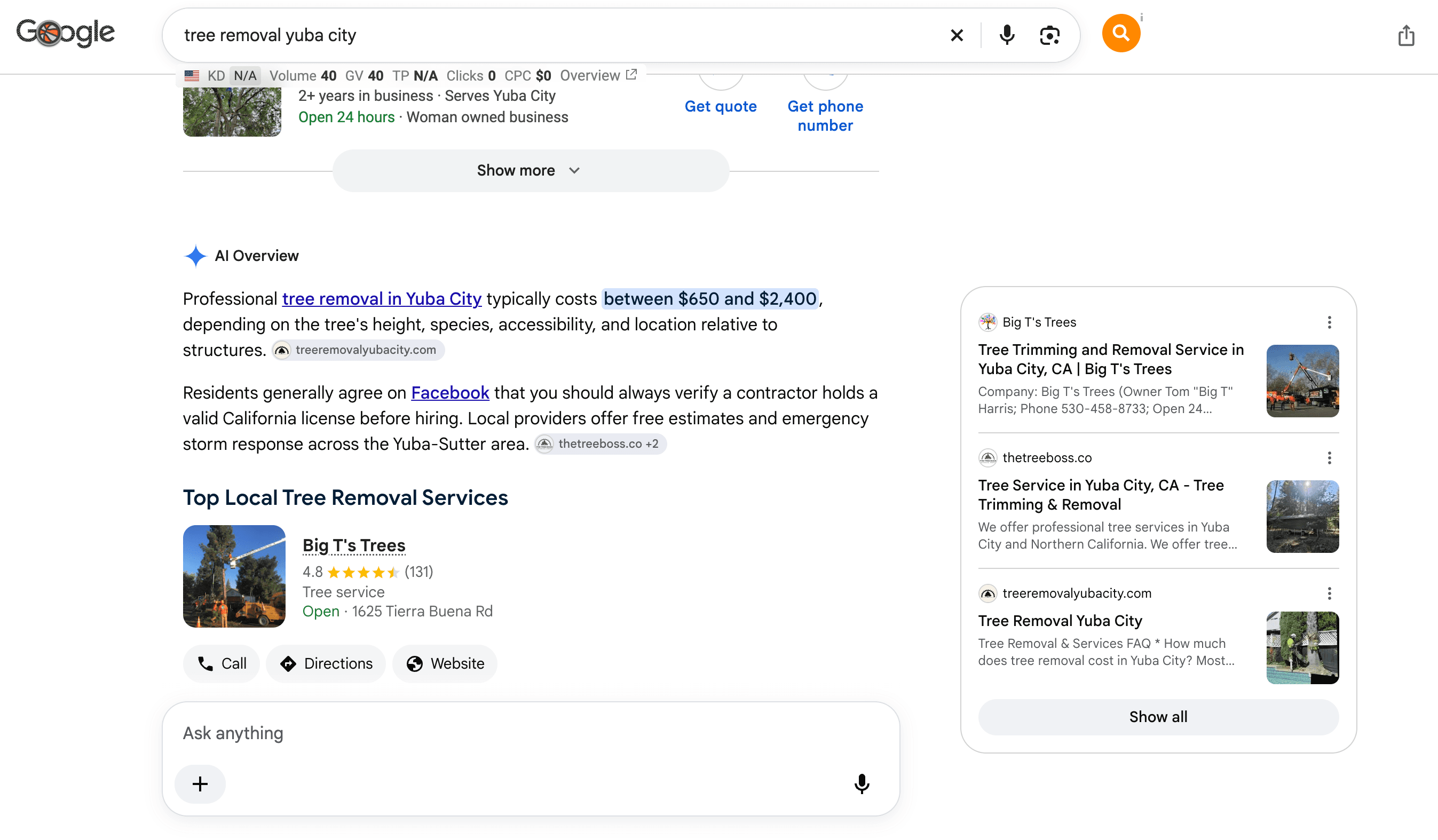Click the US flag in keyword metrics bar
Image resolution: width=1438 pixels, height=840 pixels.
[x=192, y=75]
